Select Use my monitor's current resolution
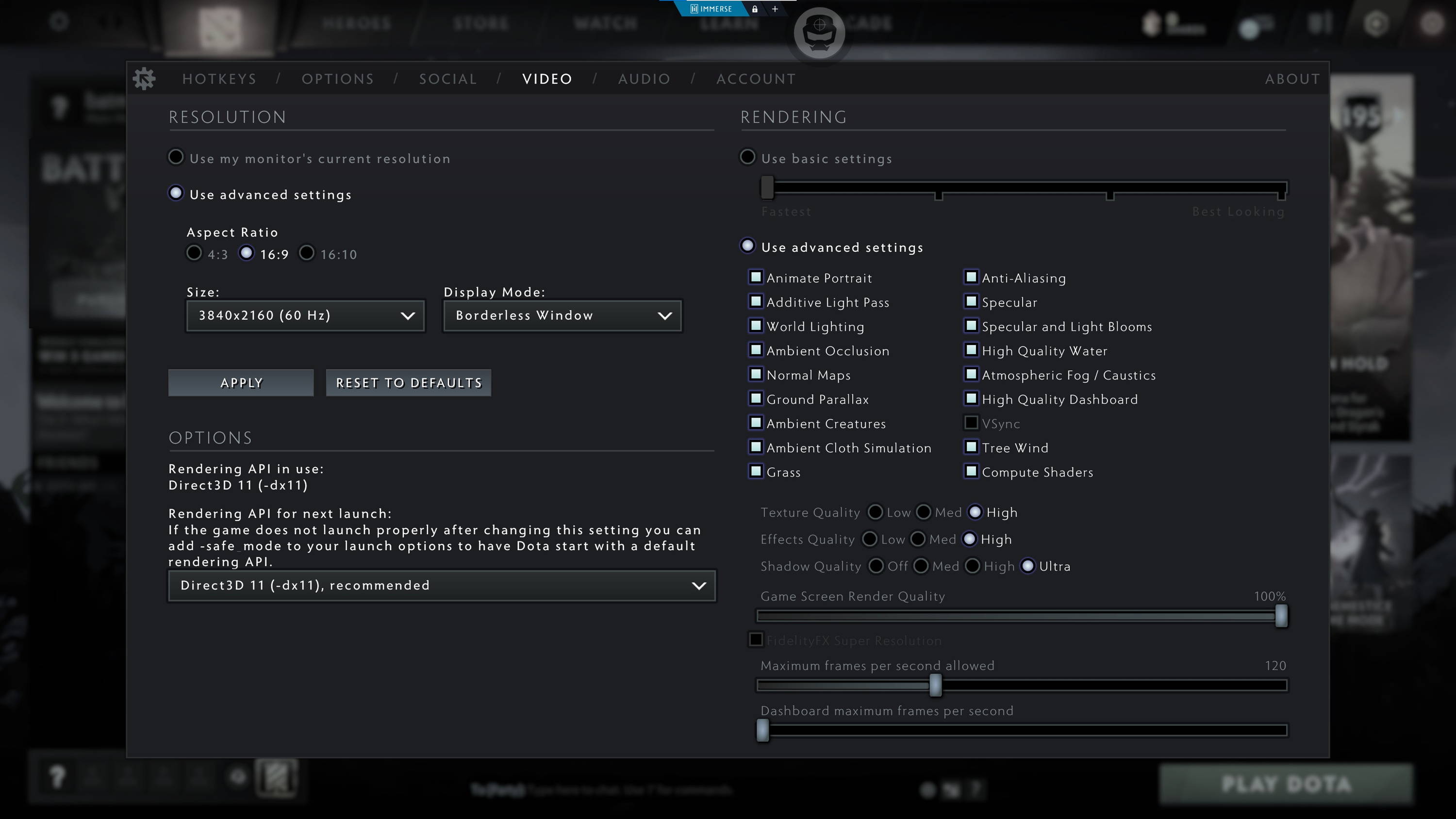Viewport: 1456px width, 819px height. (x=176, y=157)
